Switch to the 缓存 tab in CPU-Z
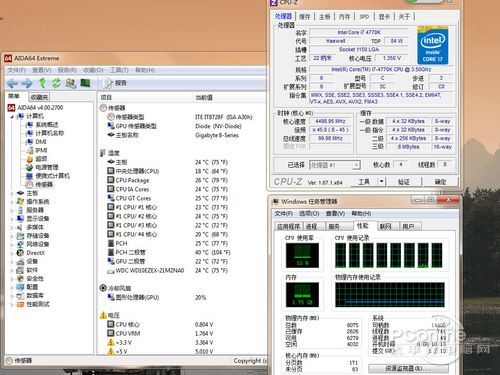This screenshot has width=500, height=375. click(x=305, y=16)
